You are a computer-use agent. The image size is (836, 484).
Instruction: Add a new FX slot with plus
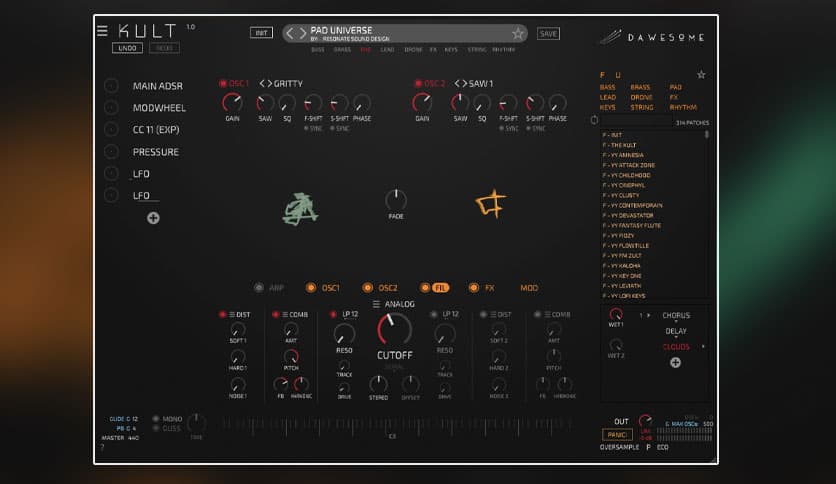(675, 362)
